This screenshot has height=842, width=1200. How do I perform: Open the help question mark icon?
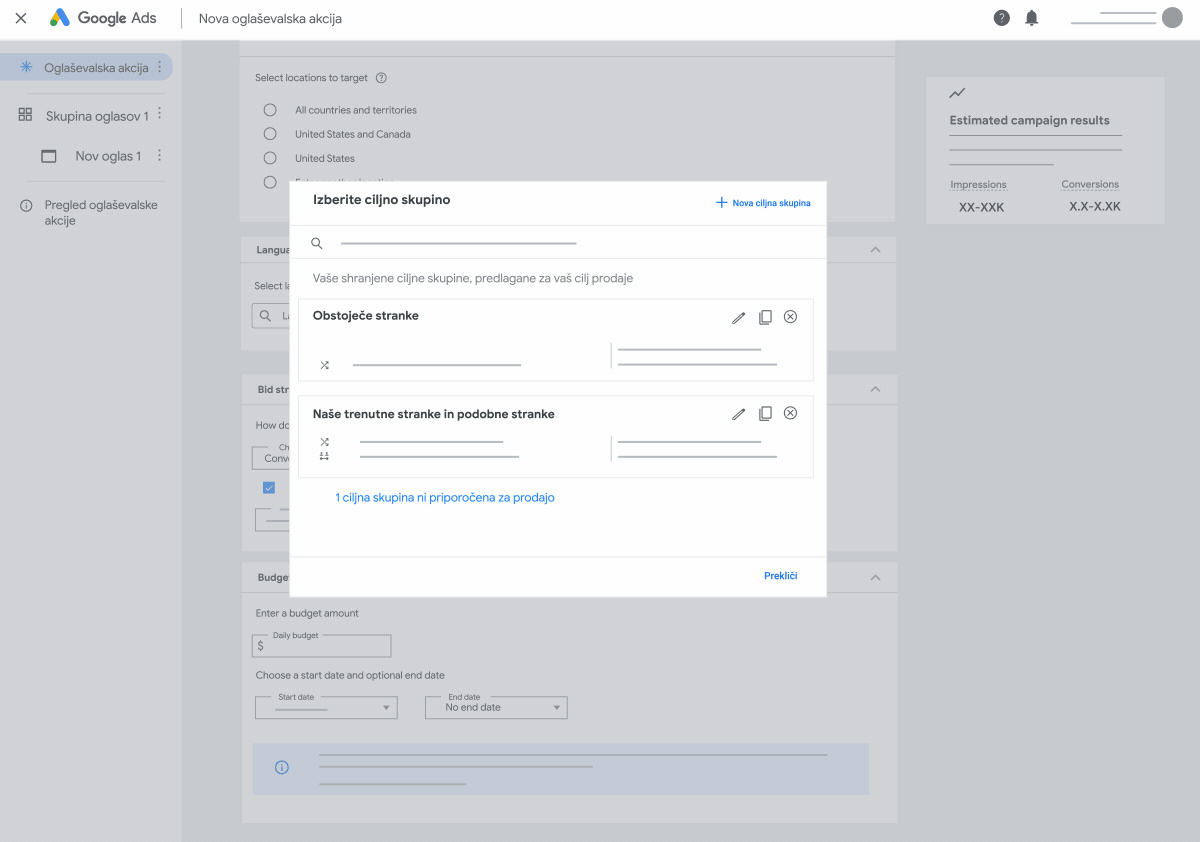pos(1001,18)
